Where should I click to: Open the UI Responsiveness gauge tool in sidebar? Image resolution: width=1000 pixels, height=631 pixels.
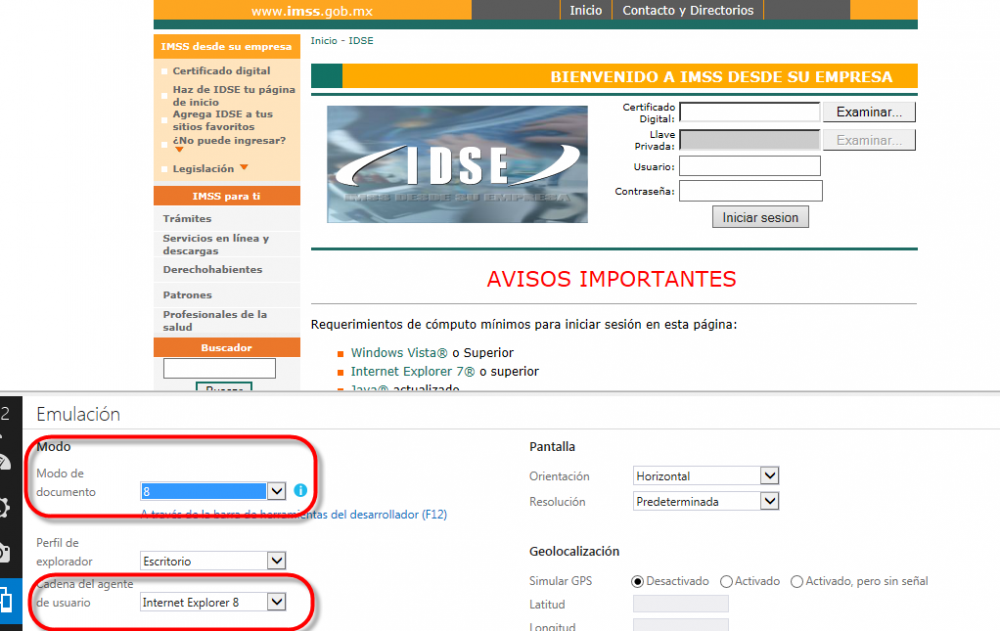5,462
